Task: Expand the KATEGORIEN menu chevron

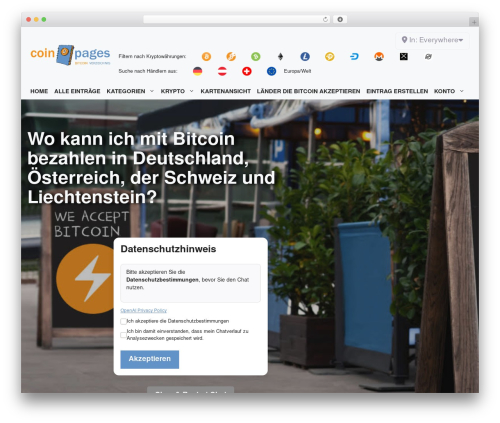Action: (x=152, y=91)
